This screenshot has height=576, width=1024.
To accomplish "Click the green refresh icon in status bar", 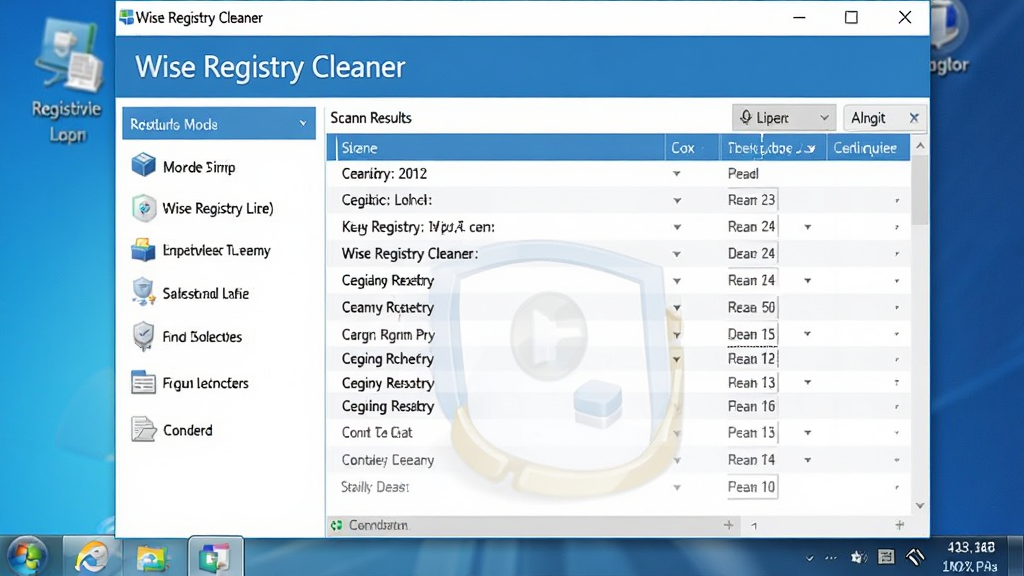I will point(336,525).
